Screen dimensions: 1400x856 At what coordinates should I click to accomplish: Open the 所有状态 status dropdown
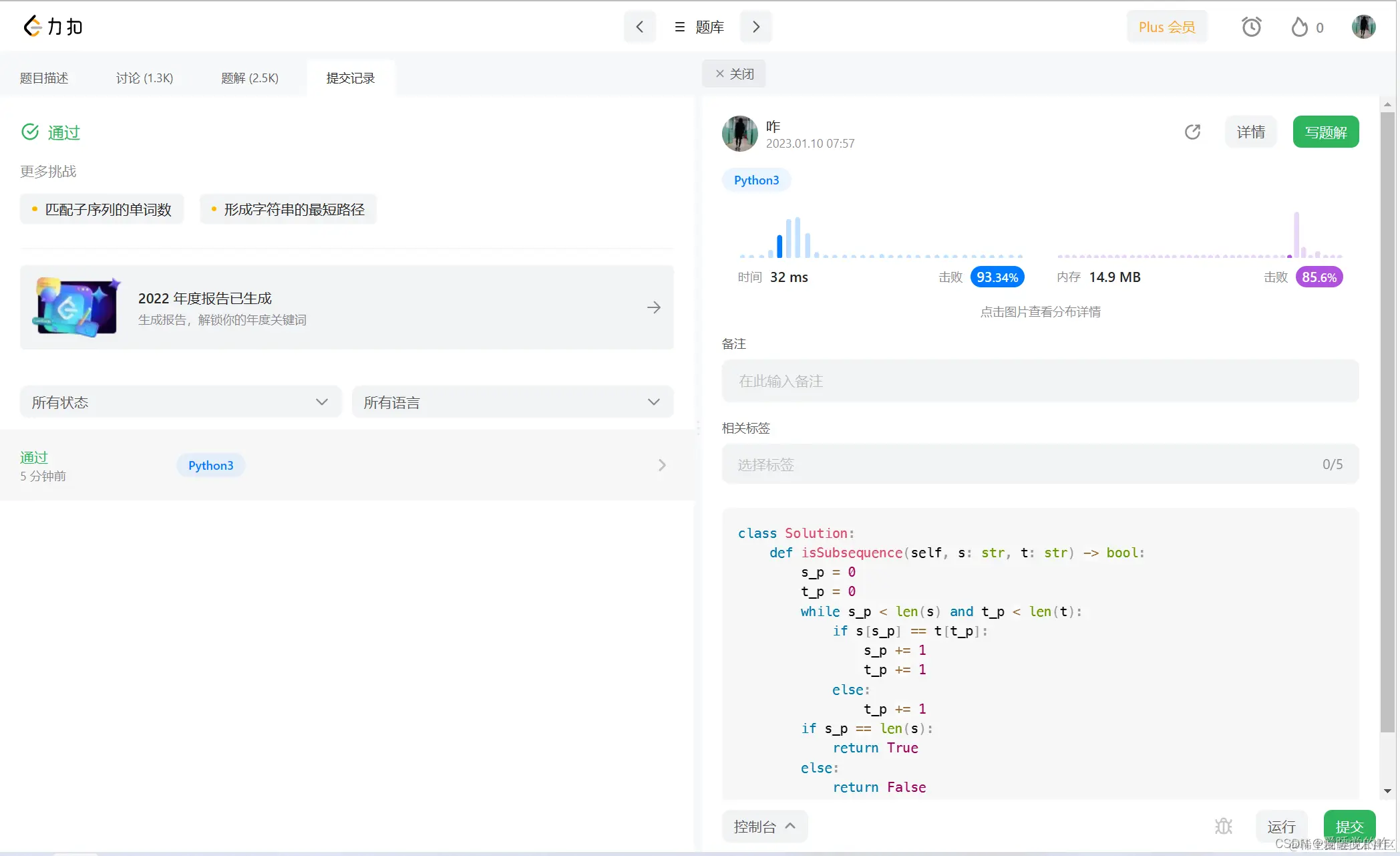[x=180, y=402]
